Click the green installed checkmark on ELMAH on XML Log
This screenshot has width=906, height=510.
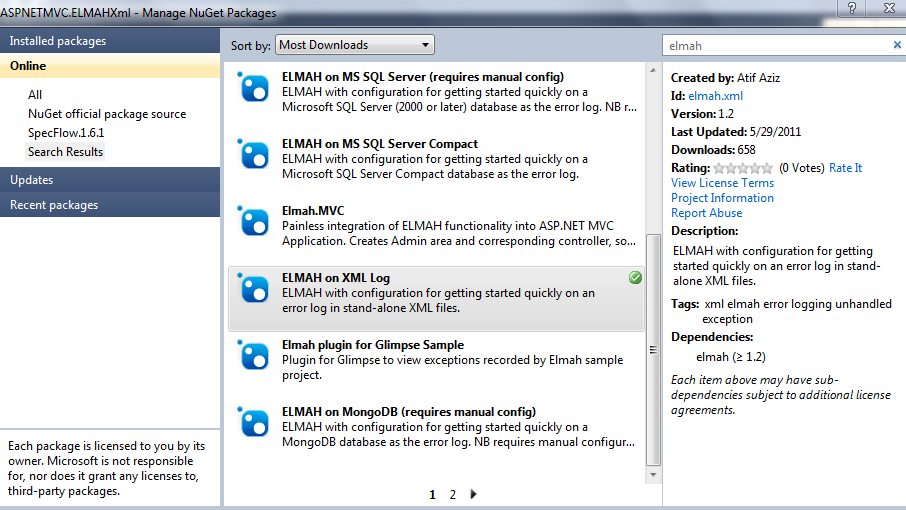click(635, 278)
